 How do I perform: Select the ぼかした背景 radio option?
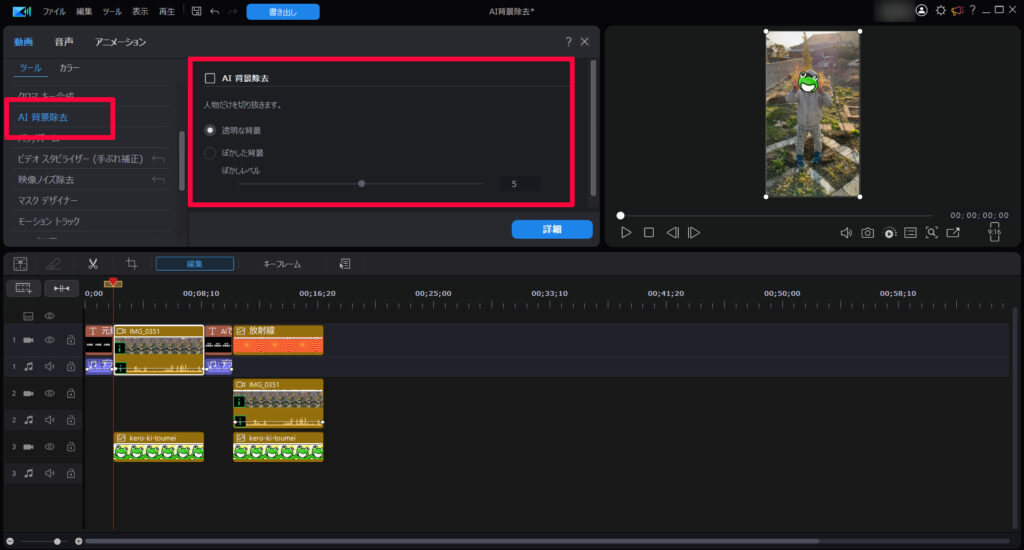(x=210, y=153)
